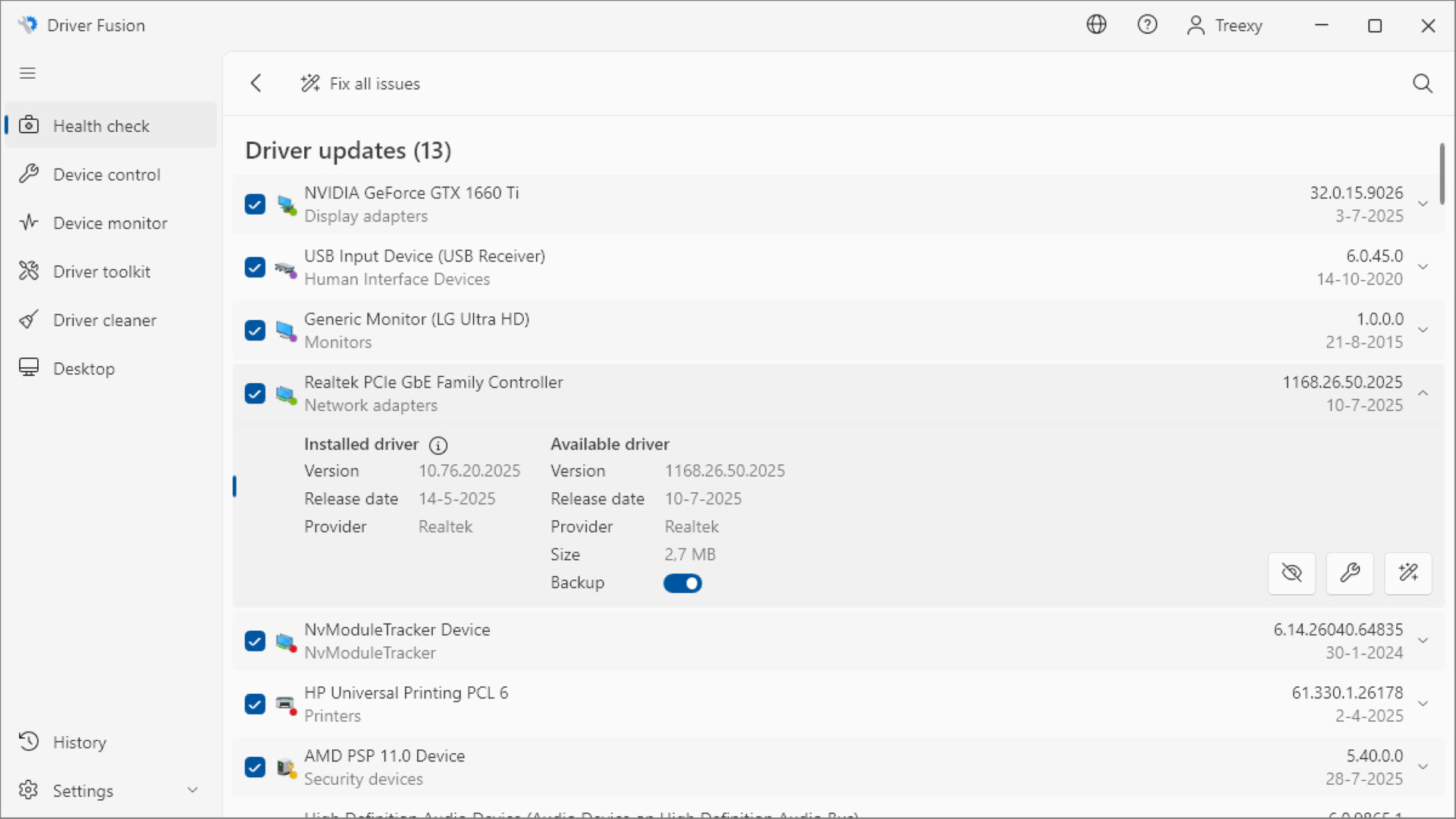The image size is (1456, 819).
Task: Click installed driver info icon
Action: (438, 445)
